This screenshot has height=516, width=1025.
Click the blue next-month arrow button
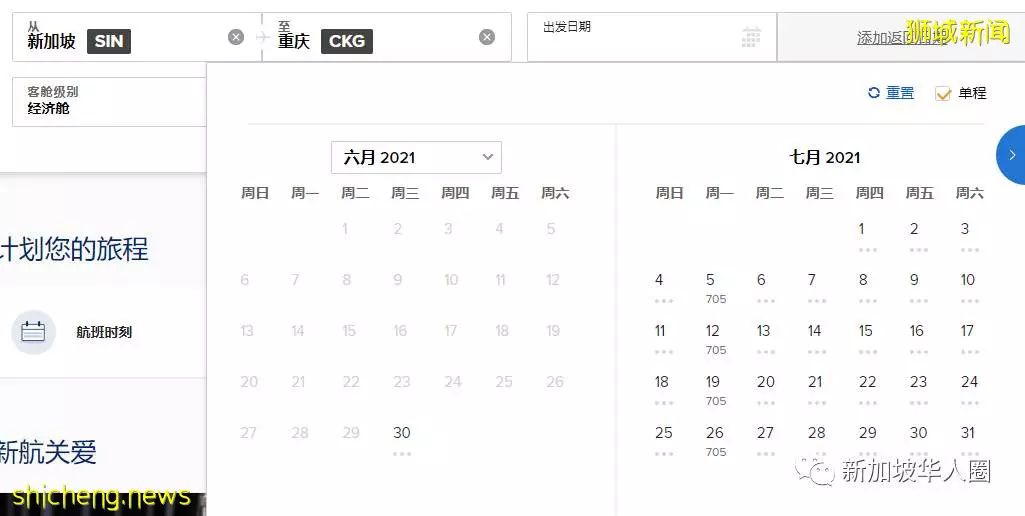coord(1011,155)
